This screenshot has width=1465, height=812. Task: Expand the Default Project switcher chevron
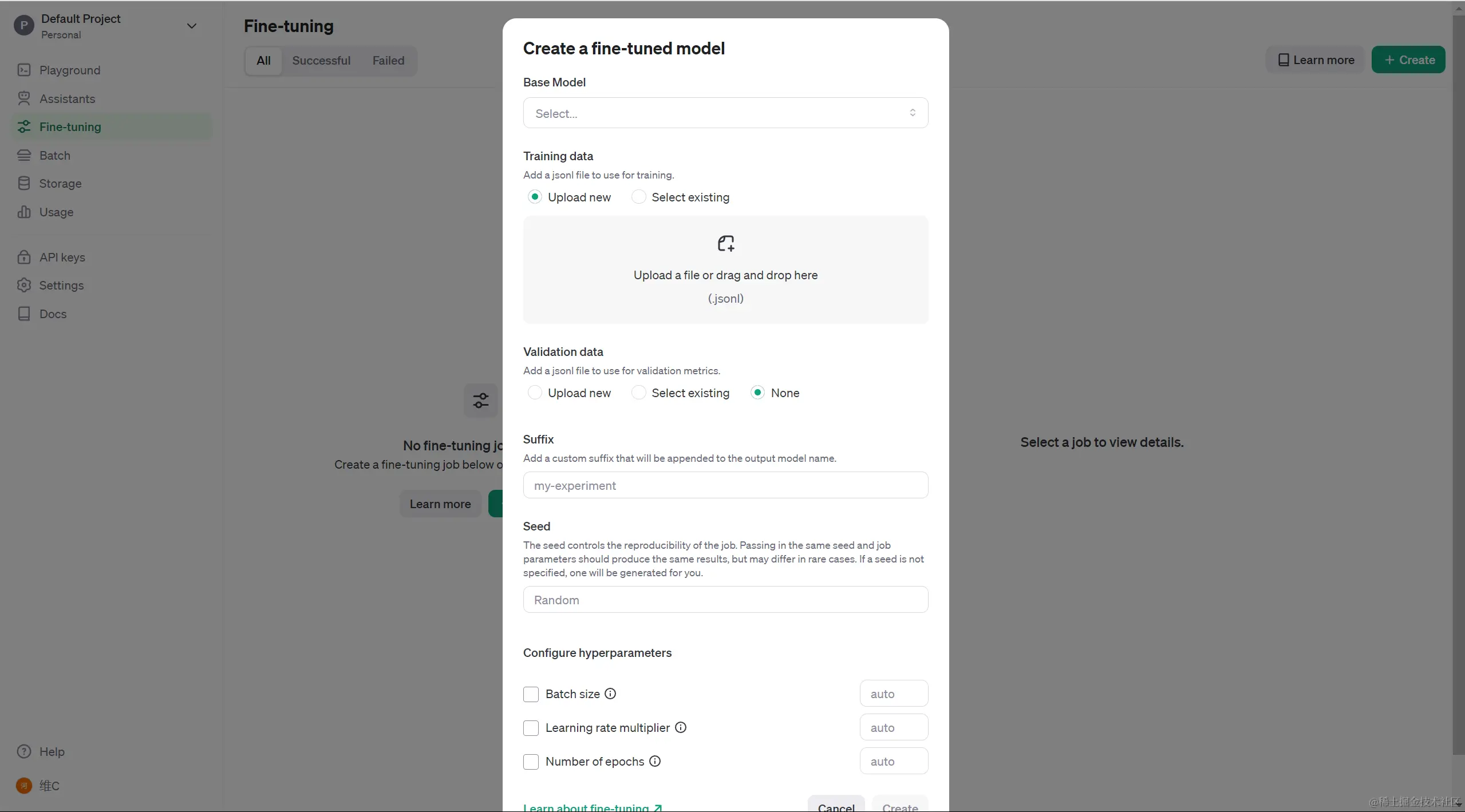pyautogui.click(x=192, y=26)
